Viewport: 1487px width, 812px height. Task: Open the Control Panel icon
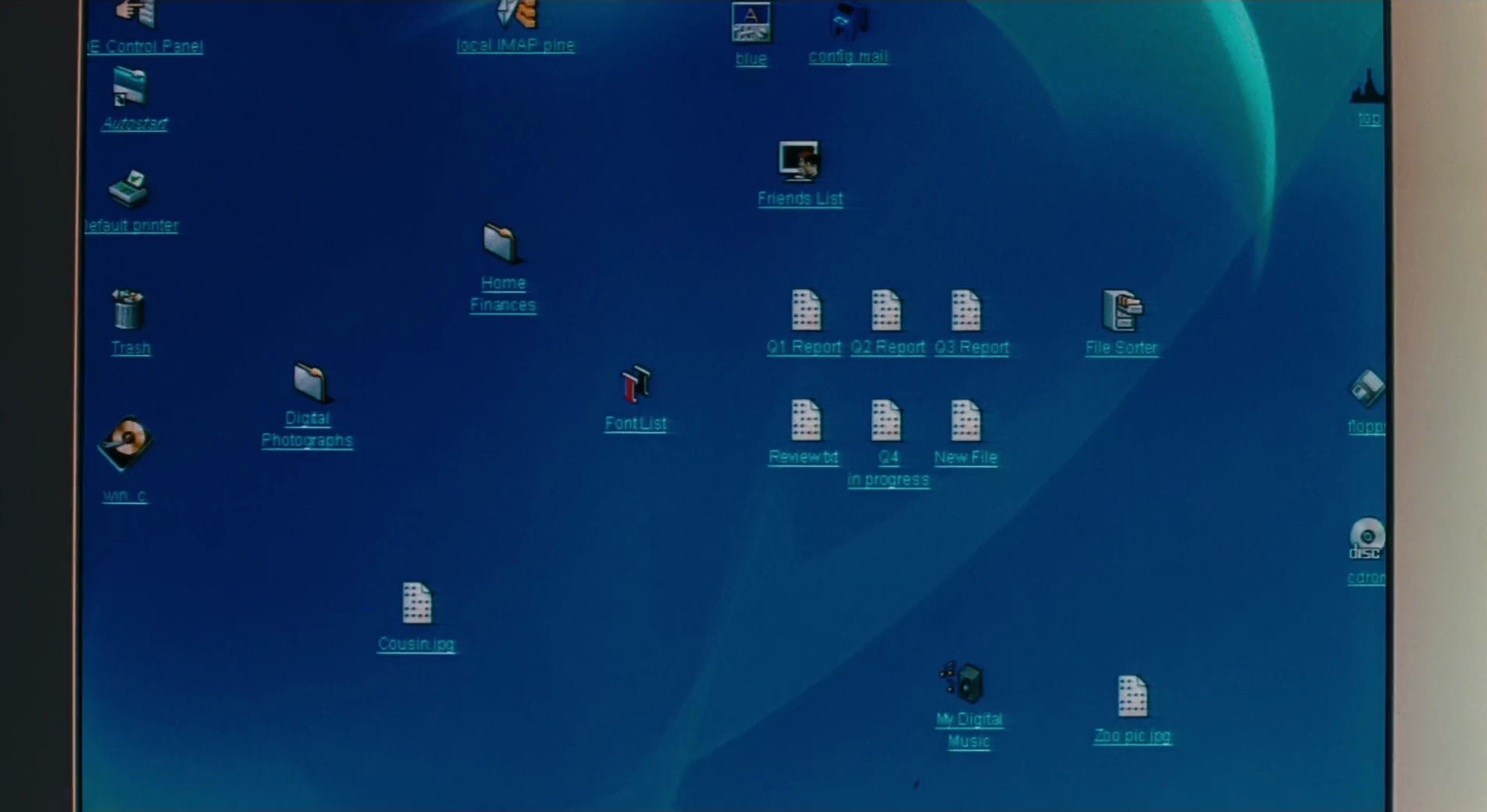[x=137, y=12]
